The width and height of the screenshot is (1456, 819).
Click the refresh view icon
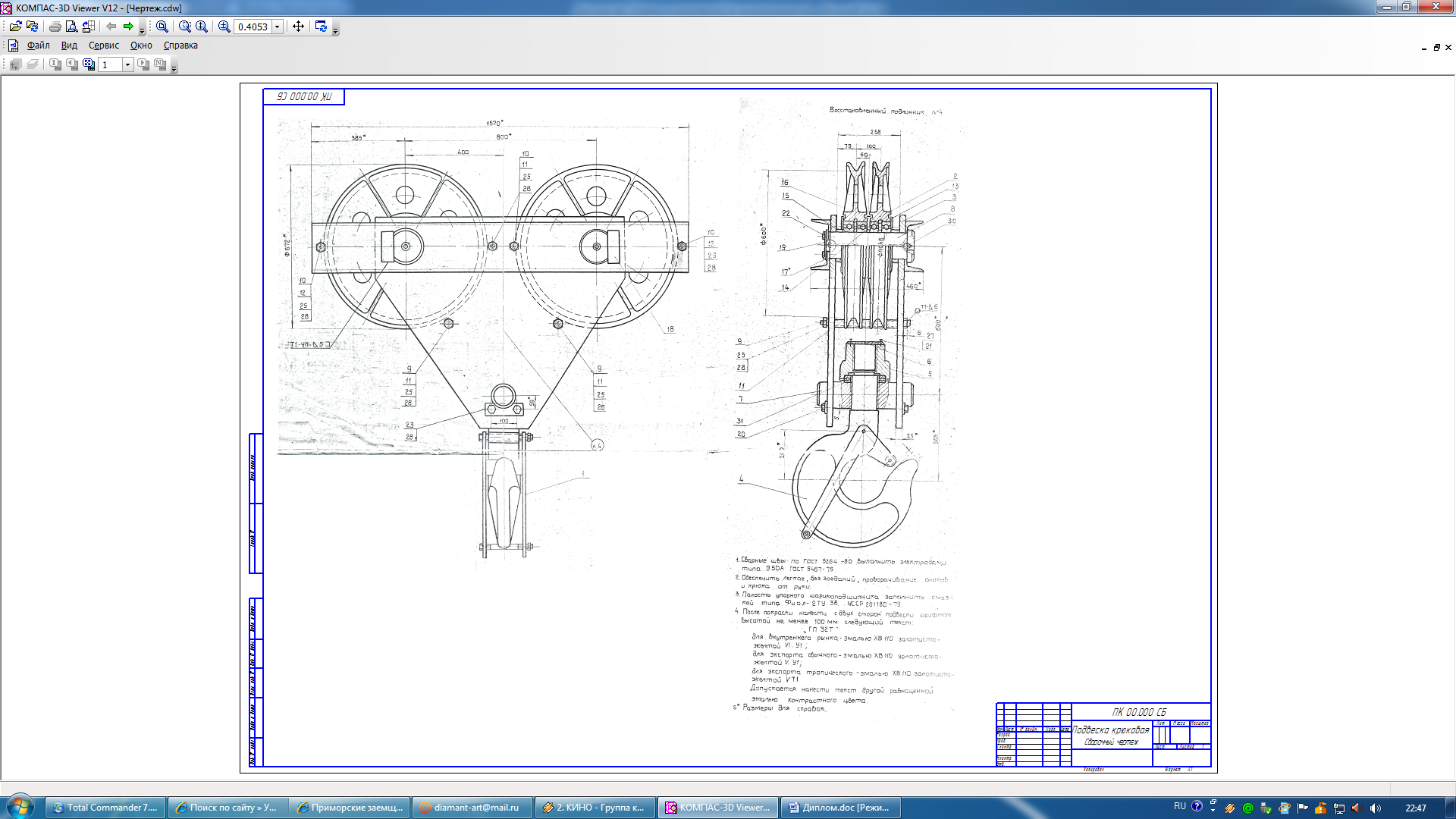(x=321, y=27)
